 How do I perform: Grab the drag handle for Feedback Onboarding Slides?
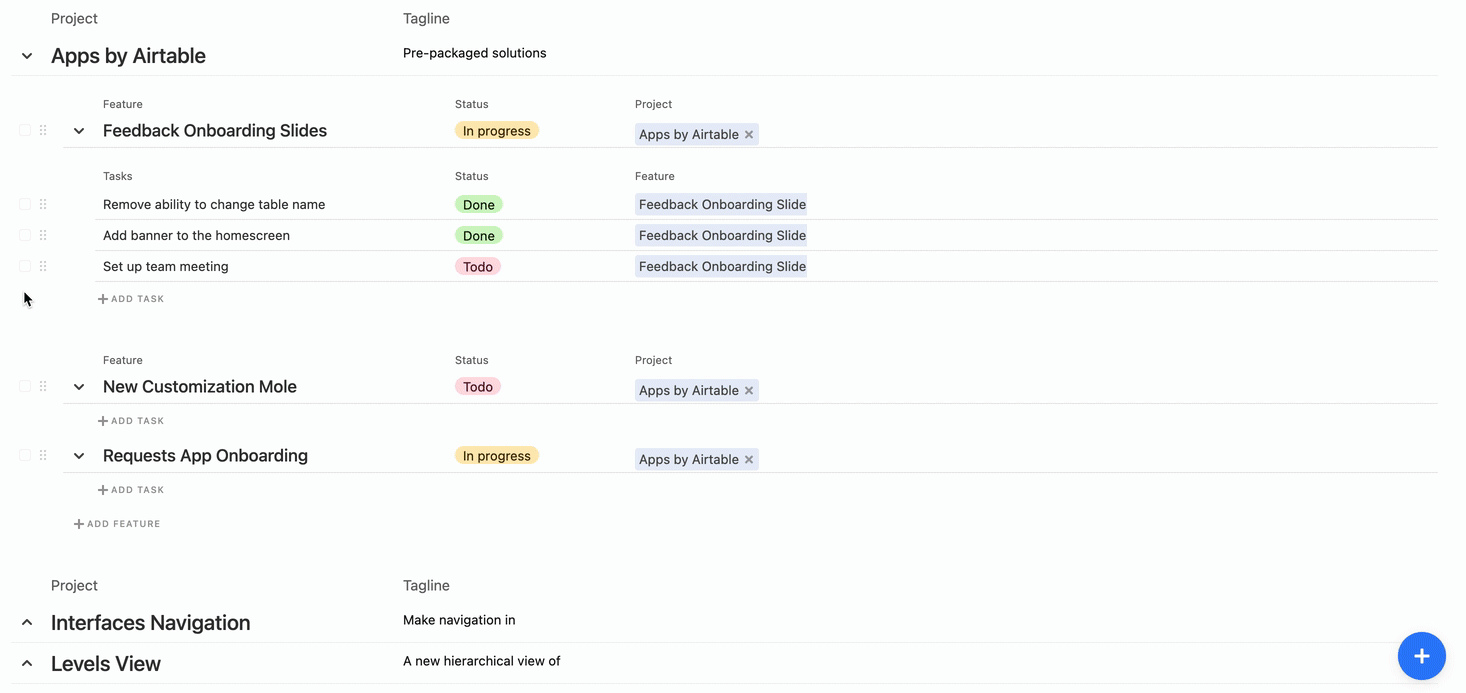43,130
